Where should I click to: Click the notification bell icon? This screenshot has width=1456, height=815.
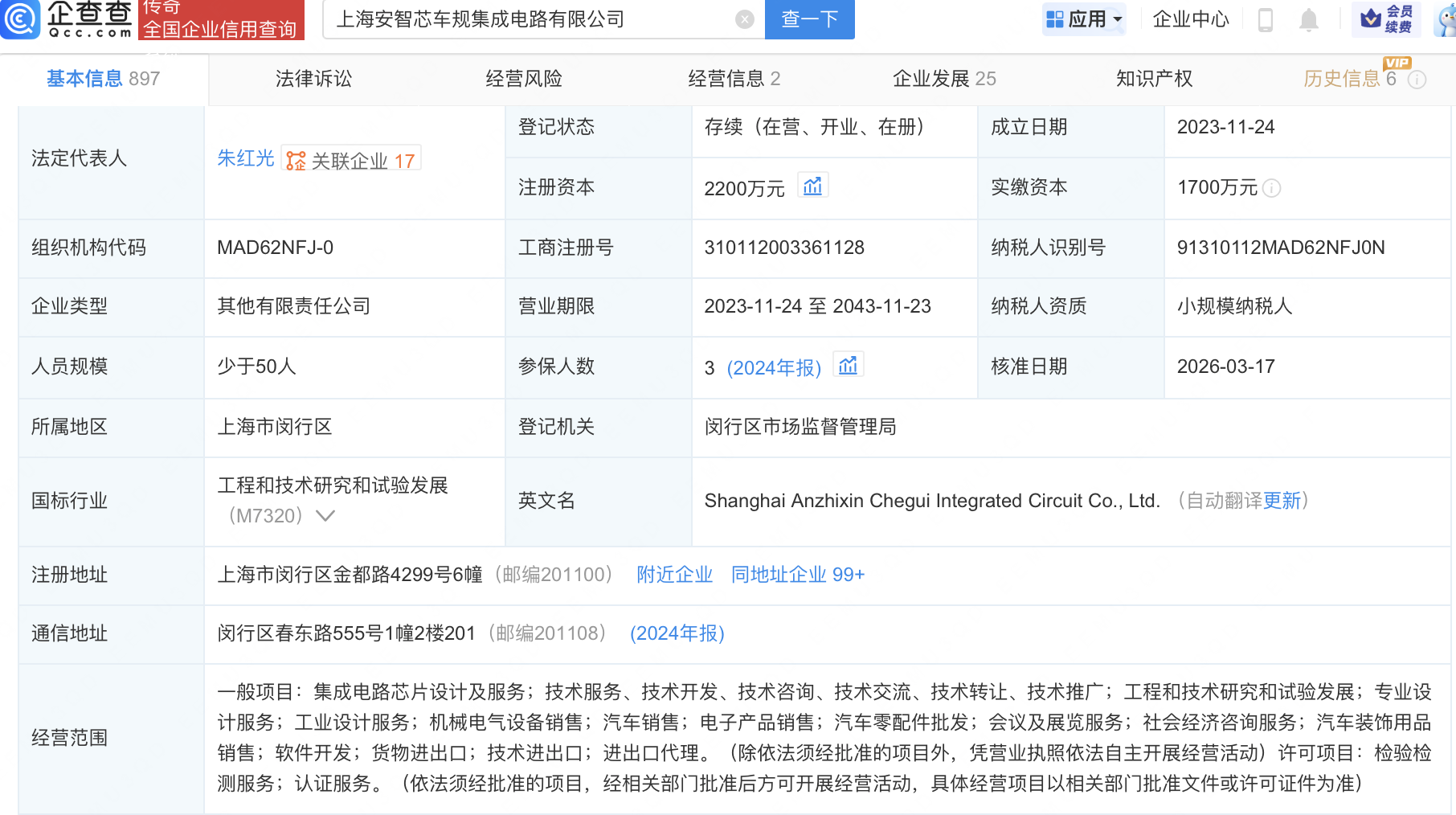click(1308, 19)
